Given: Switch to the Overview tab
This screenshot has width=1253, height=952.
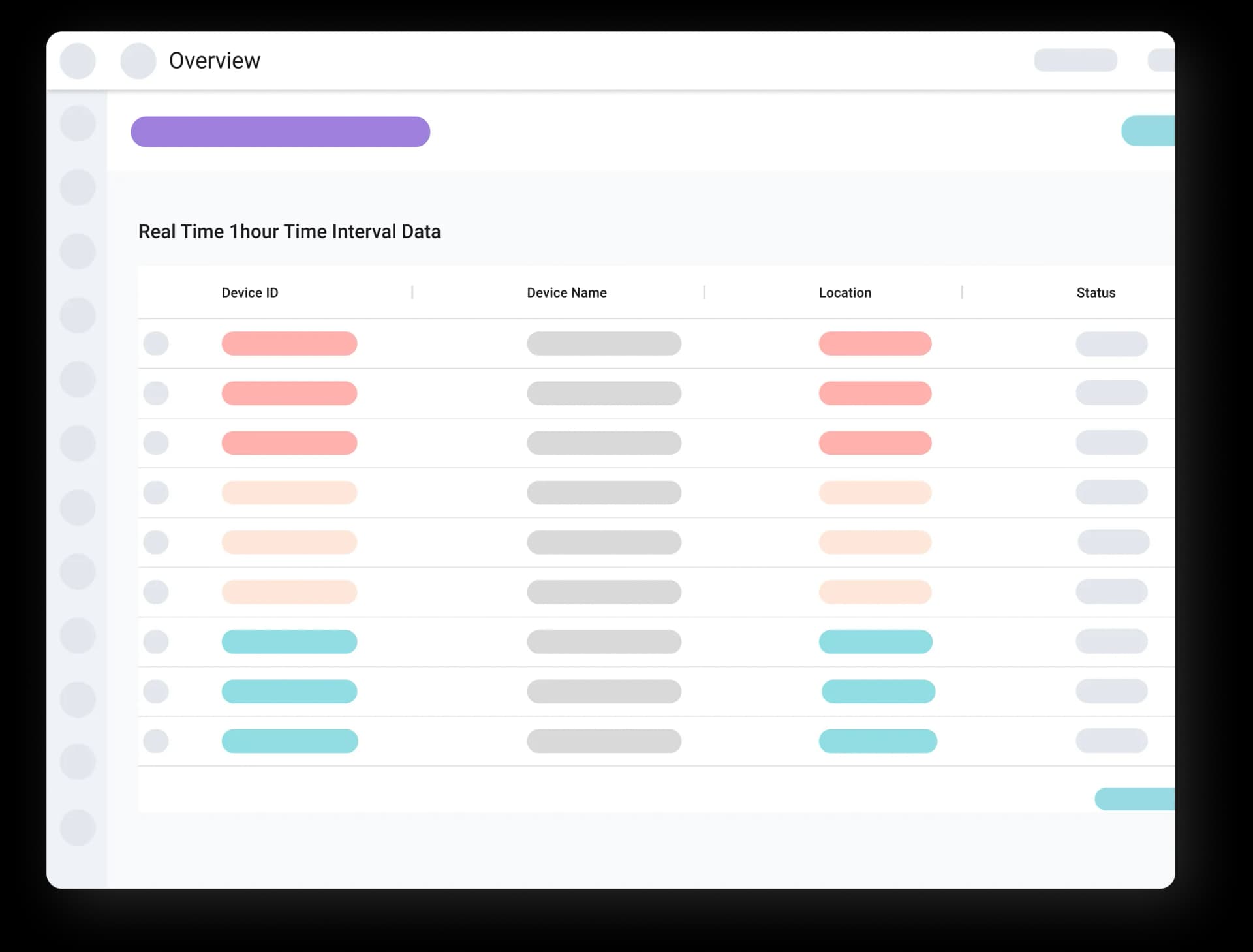Looking at the screenshot, I should [215, 60].
